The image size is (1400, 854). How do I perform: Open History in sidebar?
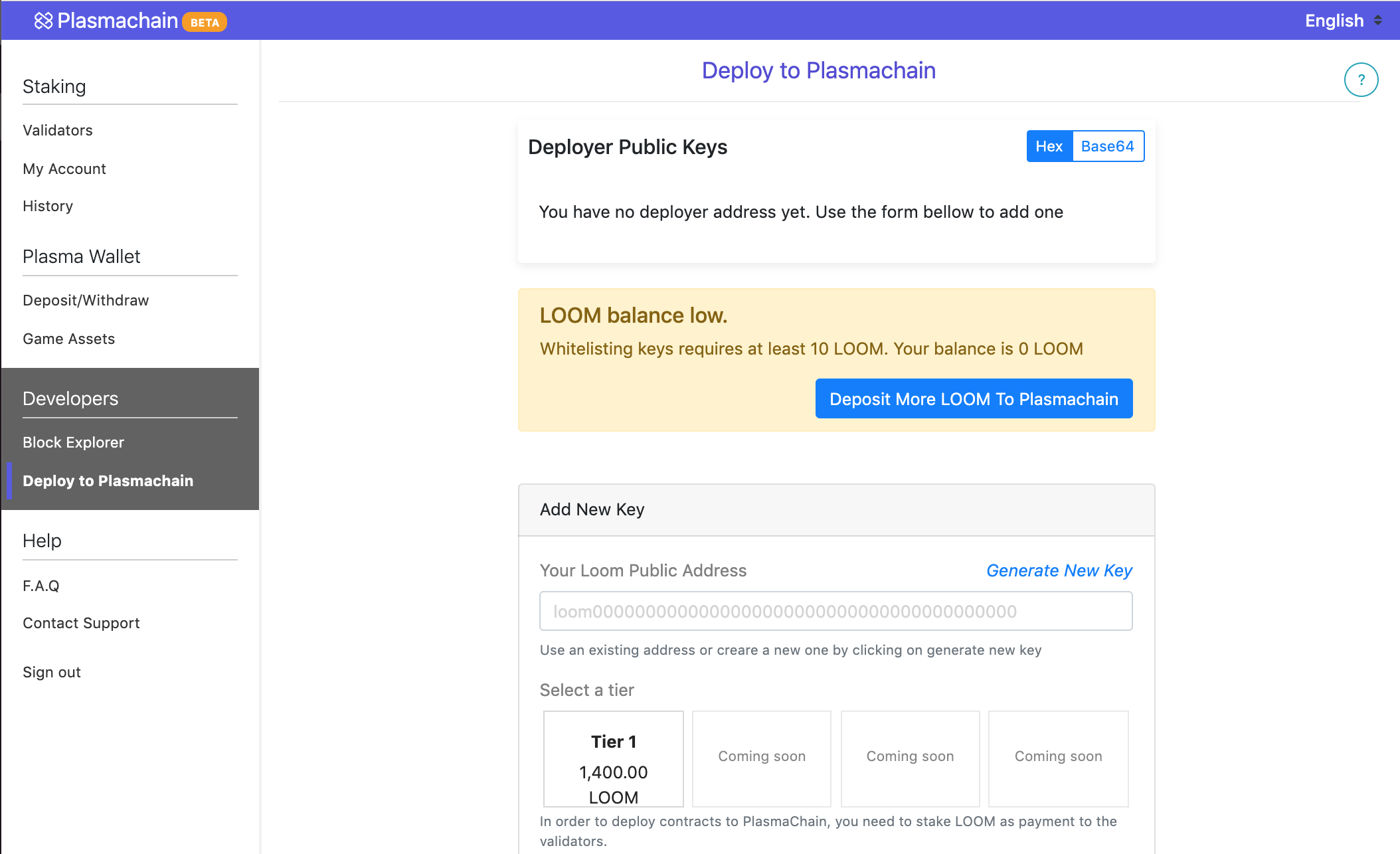pyautogui.click(x=48, y=206)
